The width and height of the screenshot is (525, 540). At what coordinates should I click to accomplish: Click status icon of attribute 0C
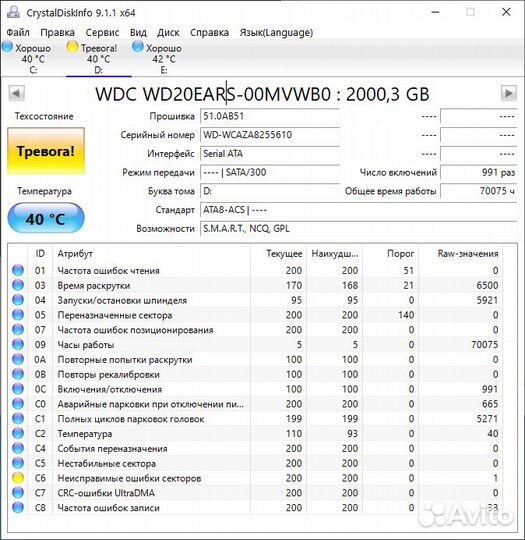[x=18, y=389]
